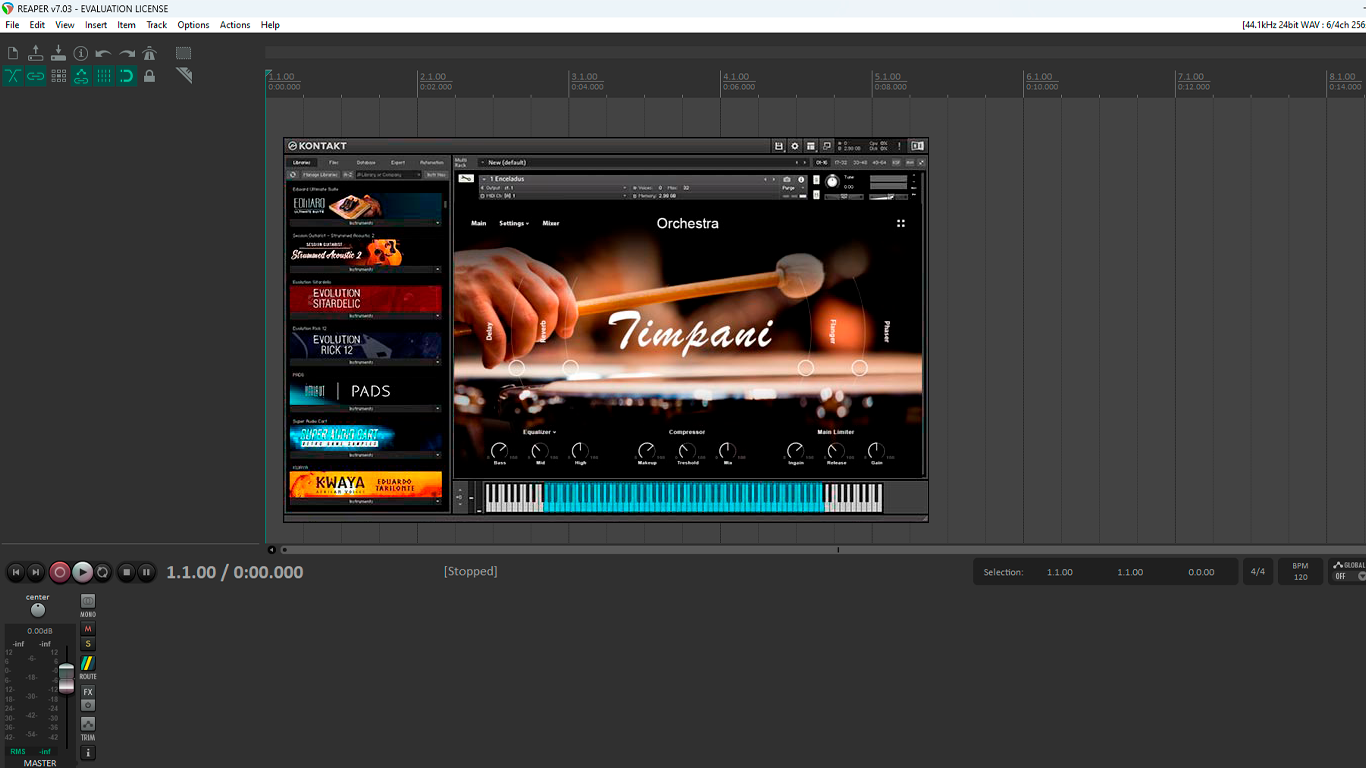Toggle envelope points move with items icon
1366x768 pixels.
pyautogui.click(x=81, y=76)
